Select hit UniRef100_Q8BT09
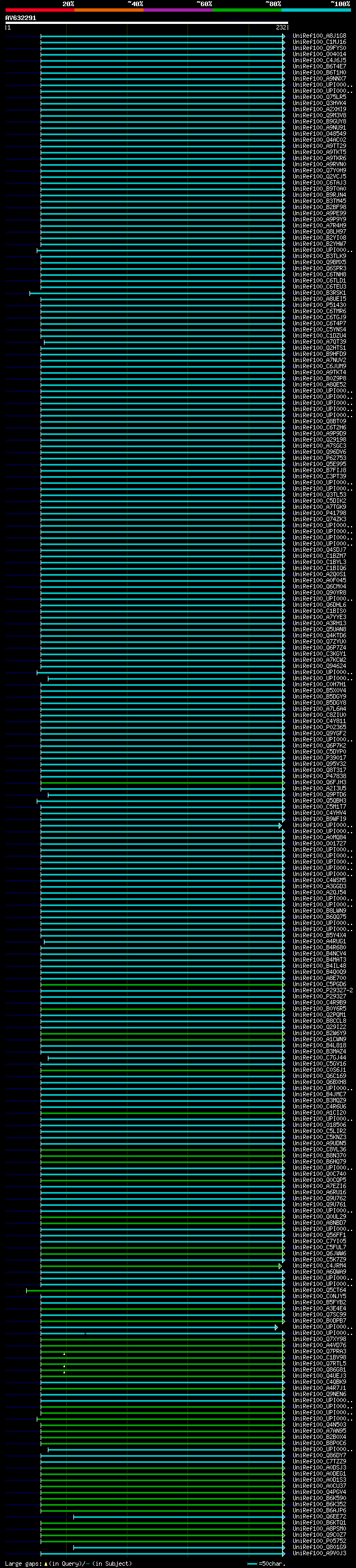356x1568 pixels. point(319,421)
